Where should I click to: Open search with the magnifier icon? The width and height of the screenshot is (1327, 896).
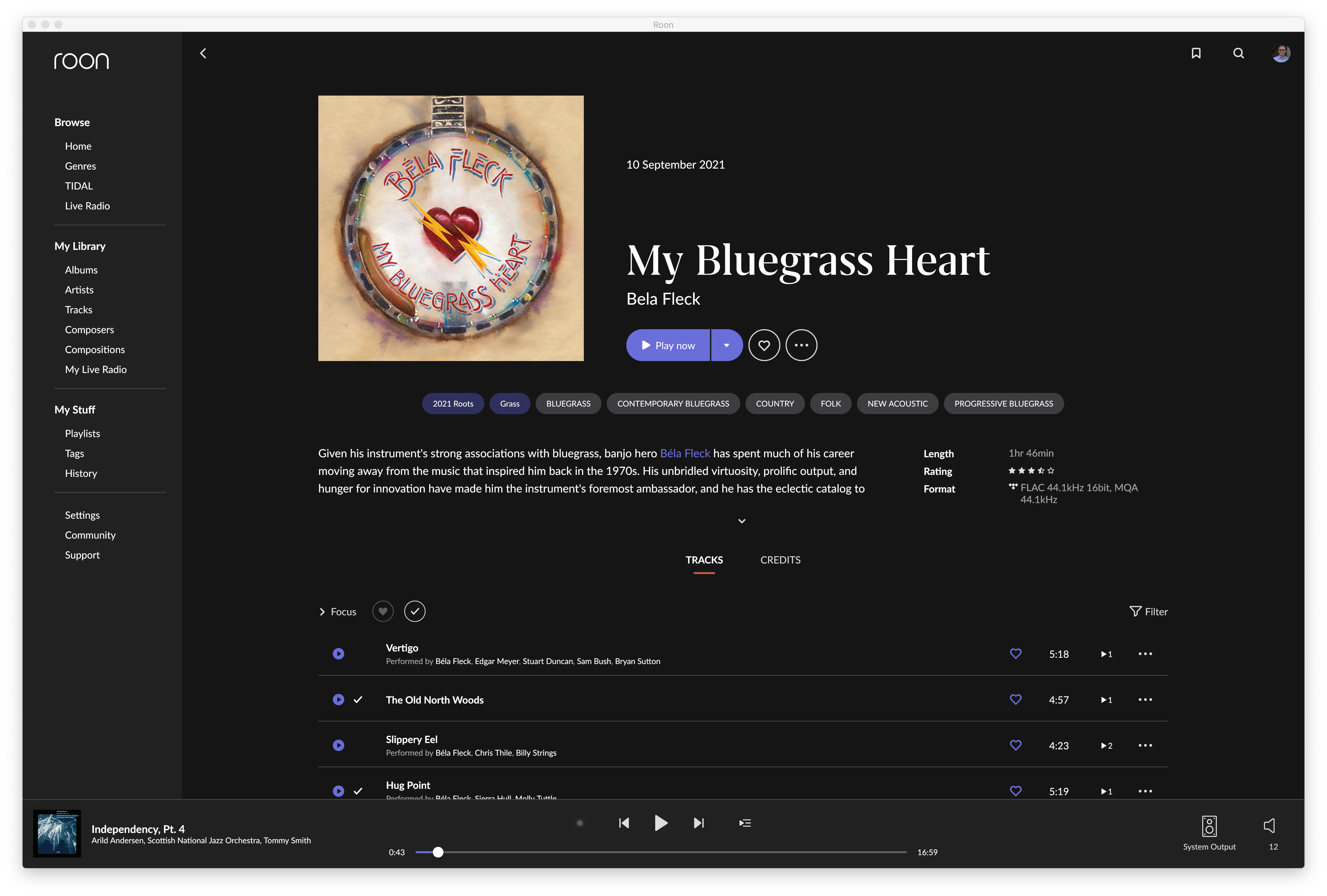point(1238,53)
